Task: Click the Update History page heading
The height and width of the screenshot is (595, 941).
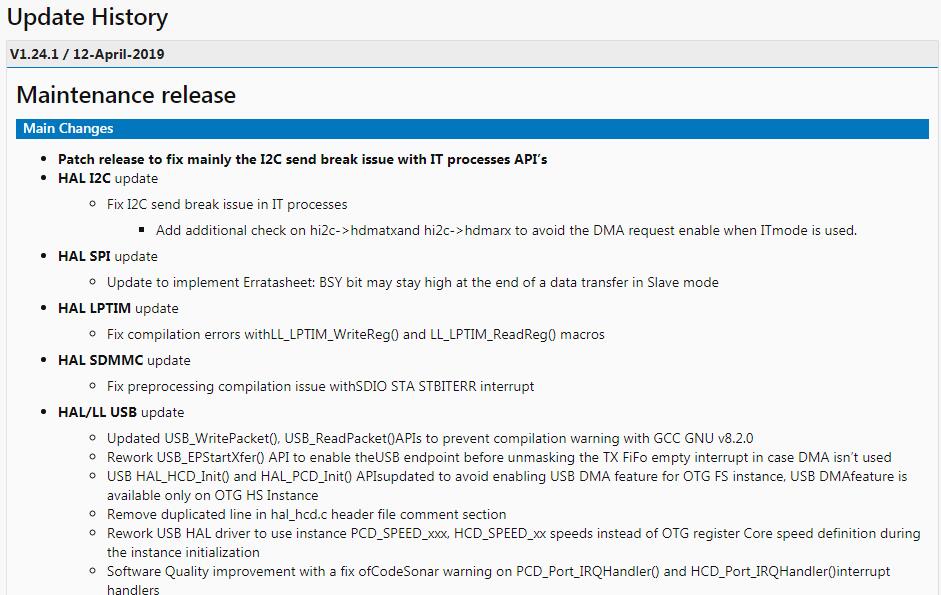Action: pyautogui.click(x=88, y=17)
